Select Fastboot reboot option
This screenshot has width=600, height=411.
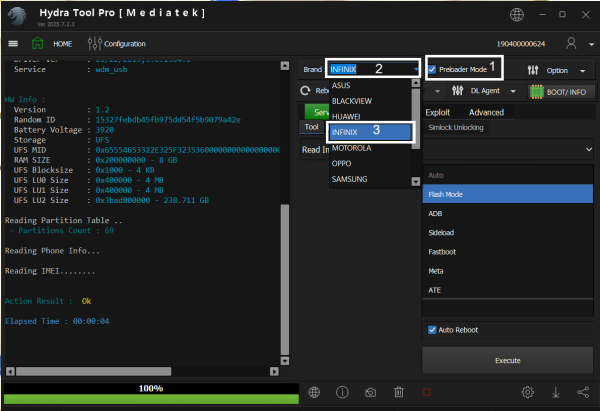507,251
